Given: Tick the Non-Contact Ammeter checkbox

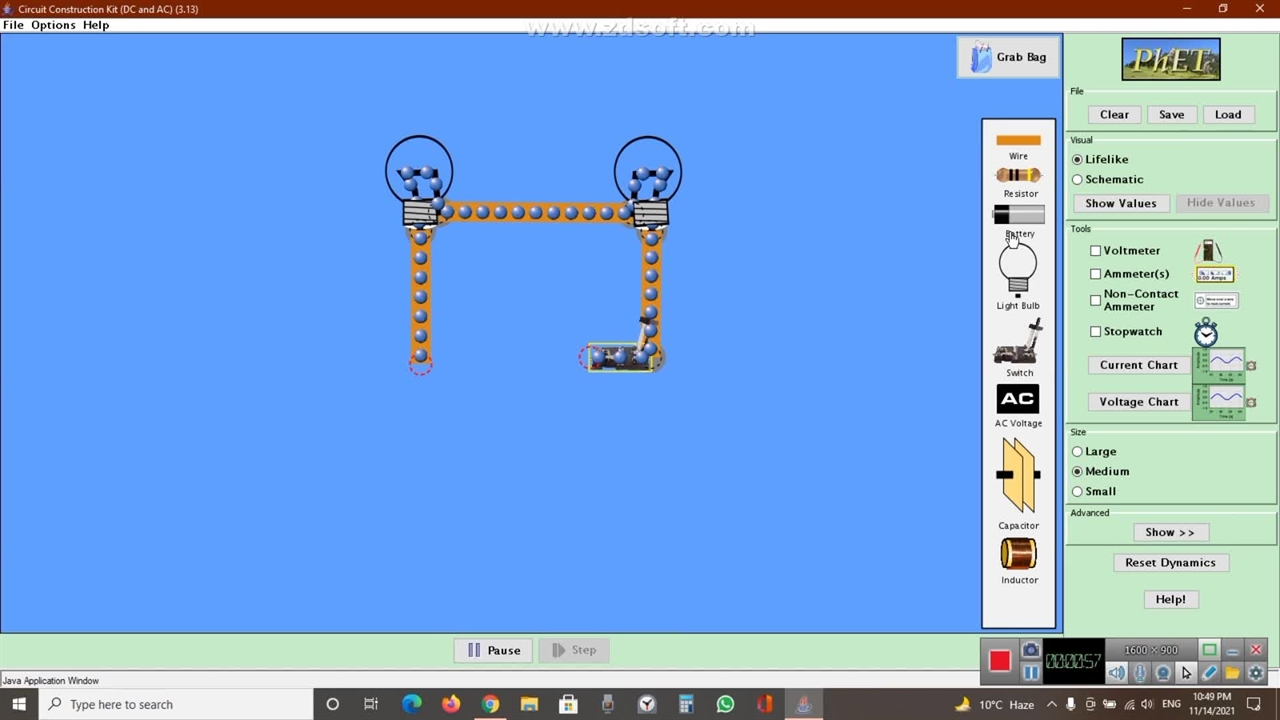Looking at the screenshot, I should 1096,300.
